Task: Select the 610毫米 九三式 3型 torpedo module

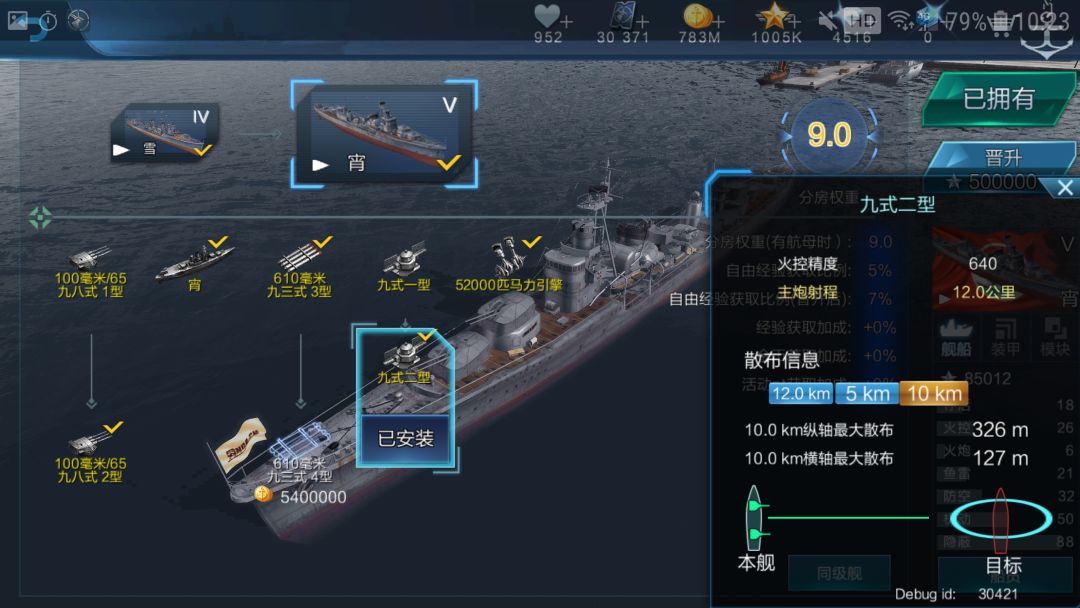Action: coord(300,269)
